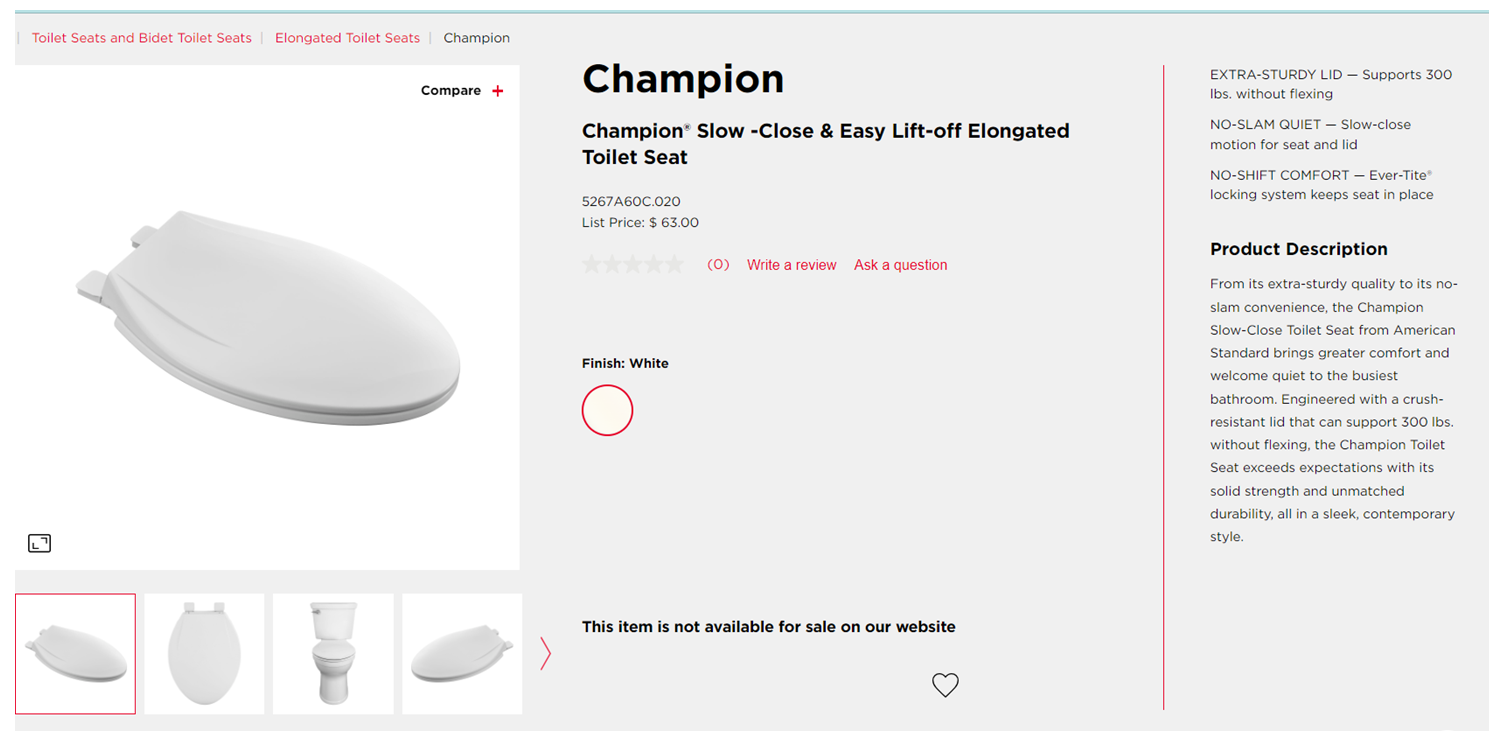This screenshot has height=750, width=1500.
Task: Click the star rating display
Action: 632,265
